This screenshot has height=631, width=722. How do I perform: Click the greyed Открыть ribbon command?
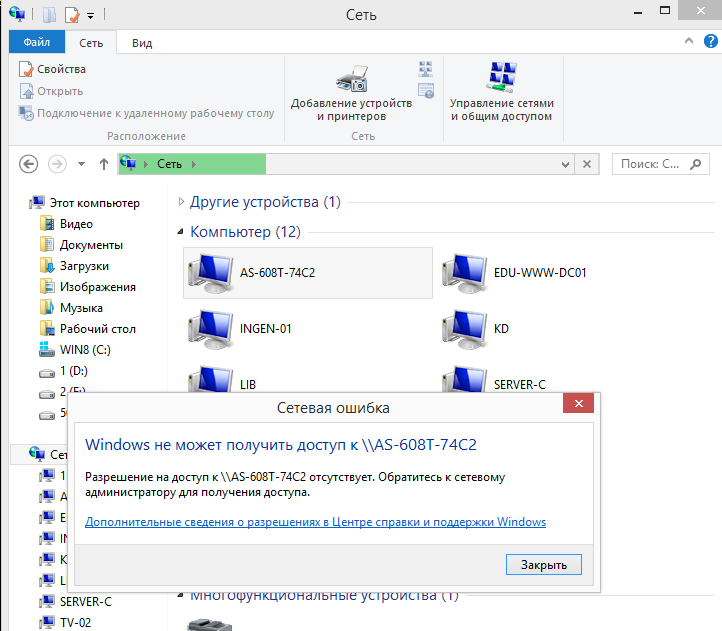coord(51,91)
